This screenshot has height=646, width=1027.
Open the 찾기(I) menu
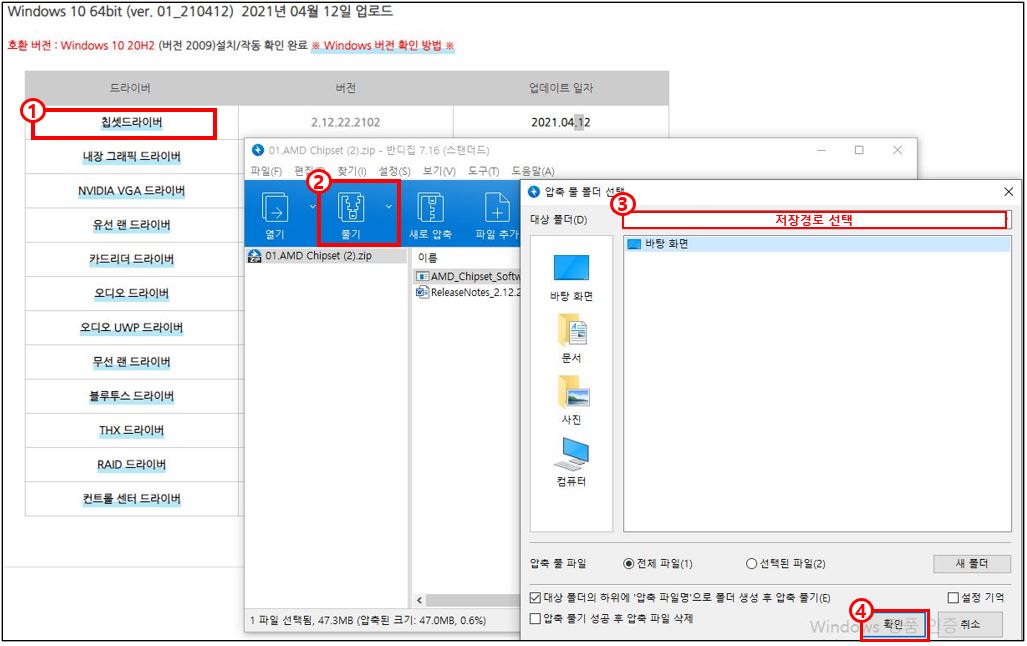click(352, 171)
